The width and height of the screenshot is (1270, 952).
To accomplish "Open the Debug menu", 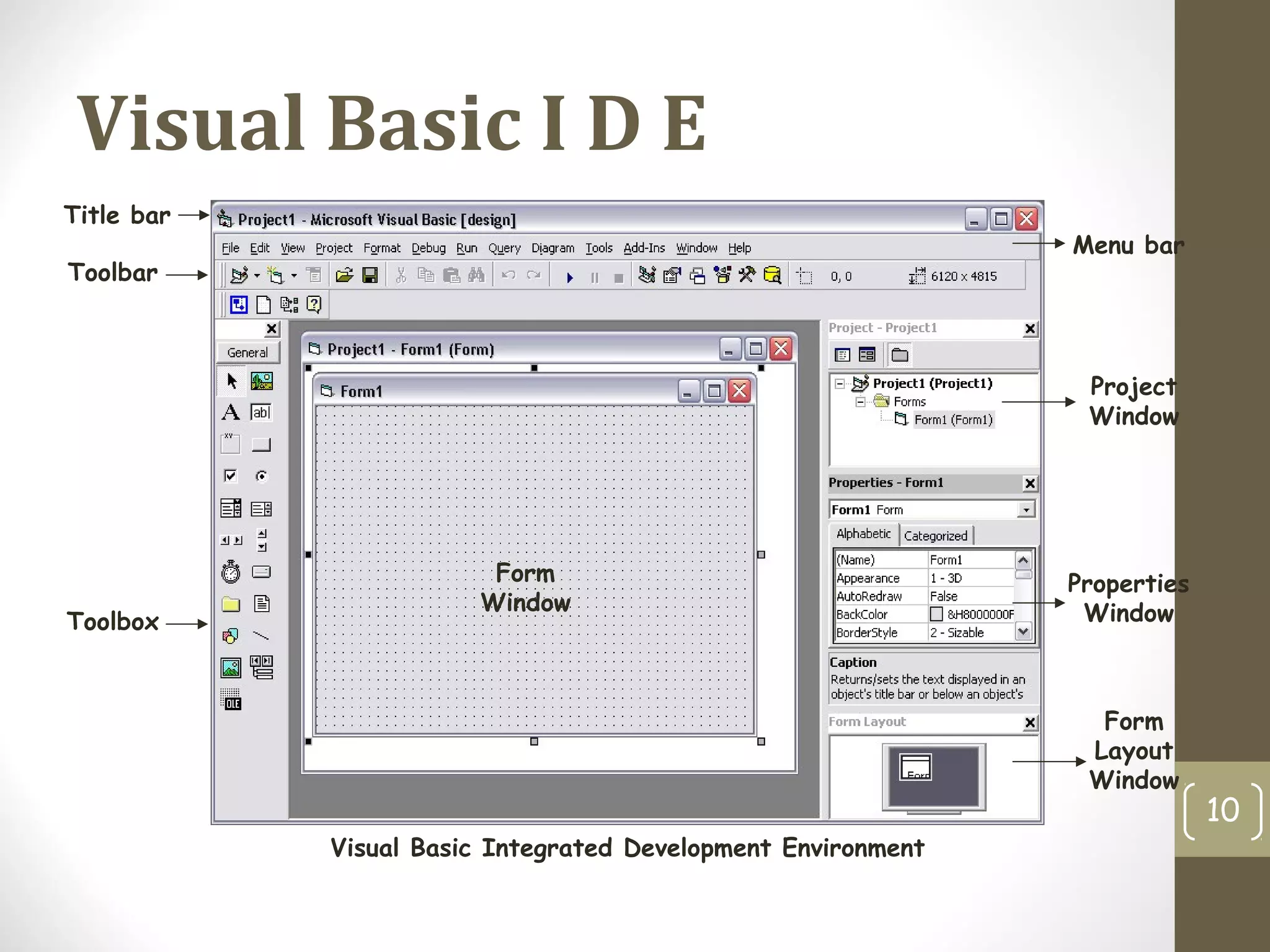I will coord(429,248).
